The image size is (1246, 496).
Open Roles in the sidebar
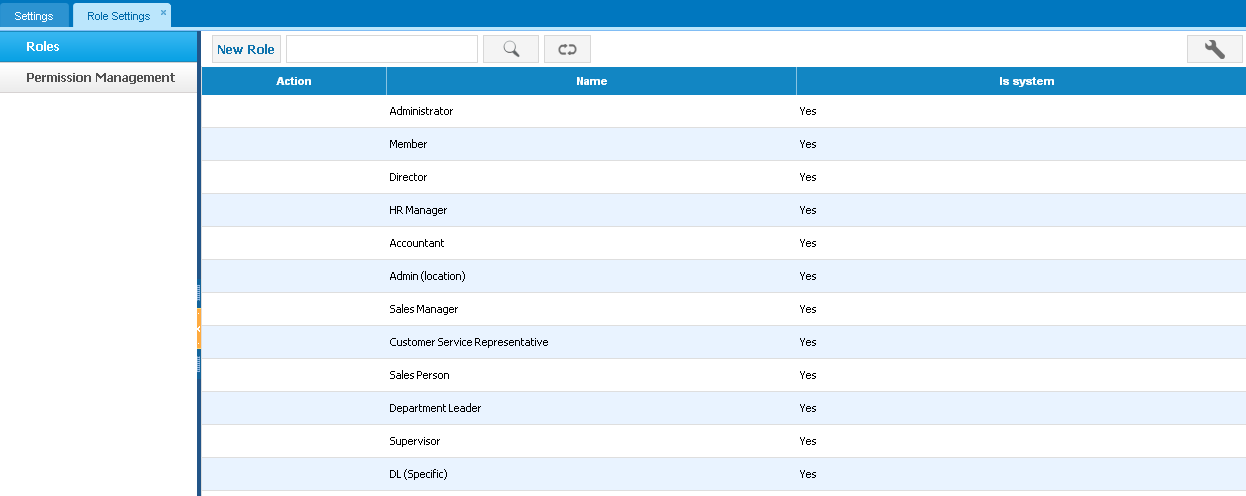click(98, 47)
